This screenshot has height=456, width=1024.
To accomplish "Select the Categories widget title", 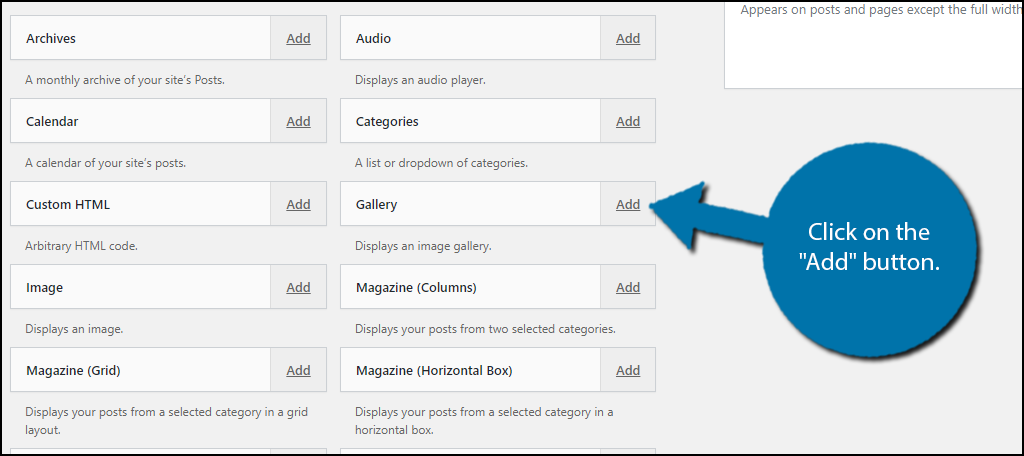I will [x=387, y=122].
